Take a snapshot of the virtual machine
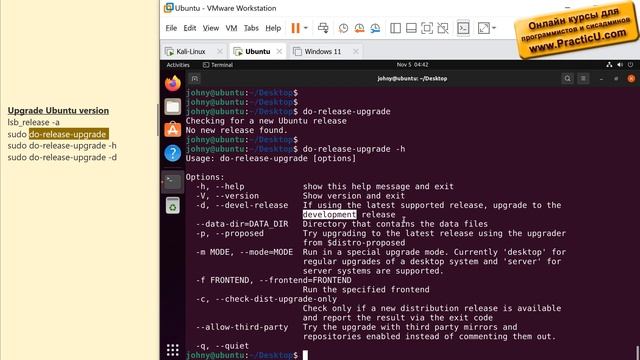The image size is (640, 360). (343, 28)
